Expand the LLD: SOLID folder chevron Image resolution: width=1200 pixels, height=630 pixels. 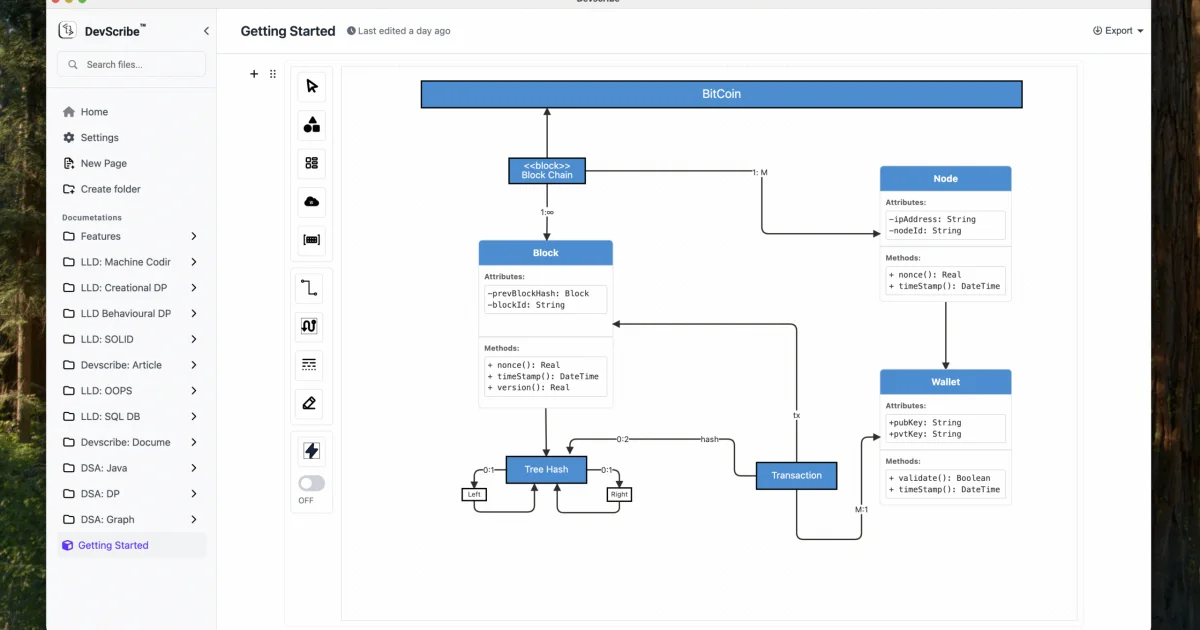193,339
